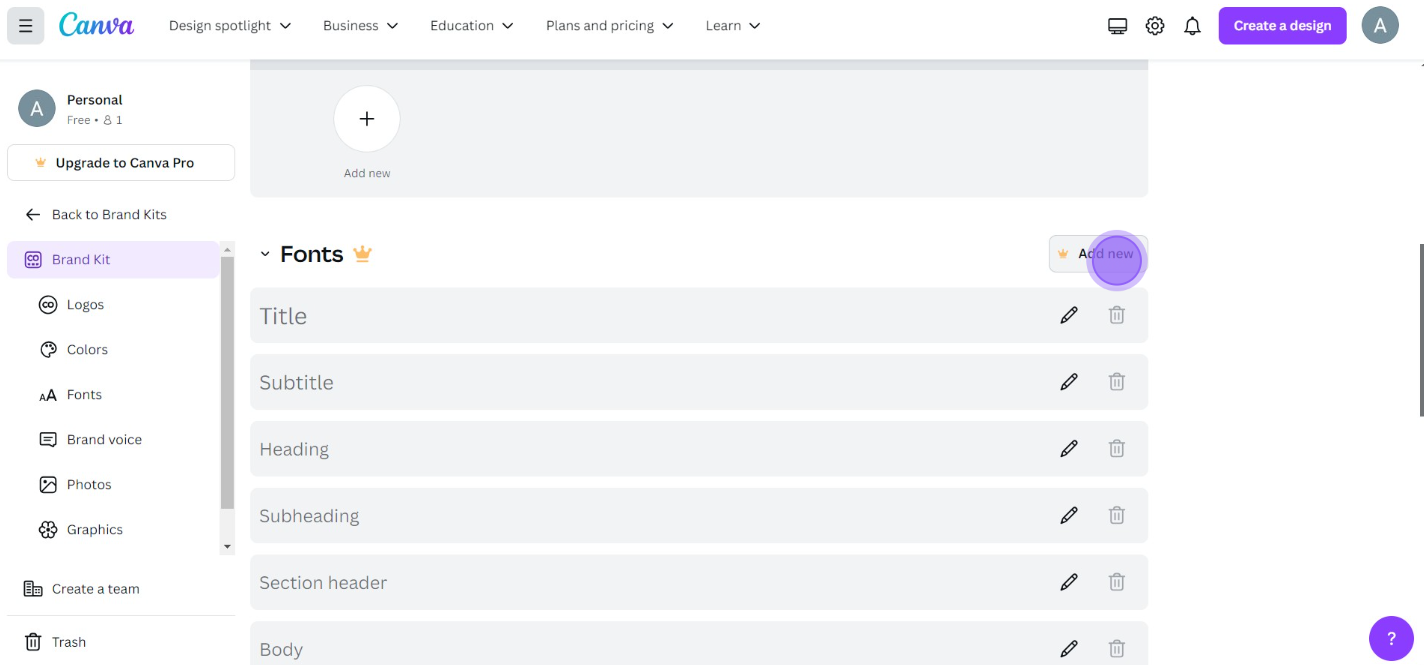Select Brand Kit in the sidebar
1424x665 pixels.
[113, 259]
